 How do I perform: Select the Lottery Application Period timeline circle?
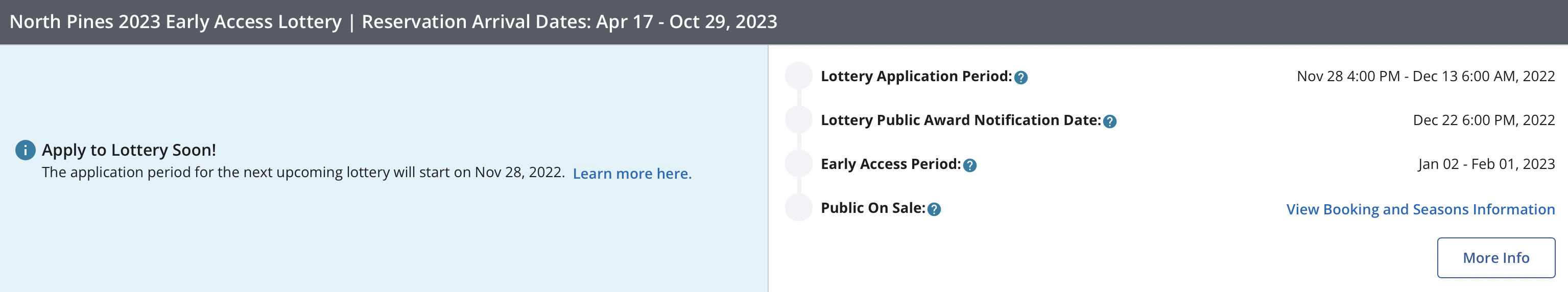pyautogui.click(x=798, y=76)
